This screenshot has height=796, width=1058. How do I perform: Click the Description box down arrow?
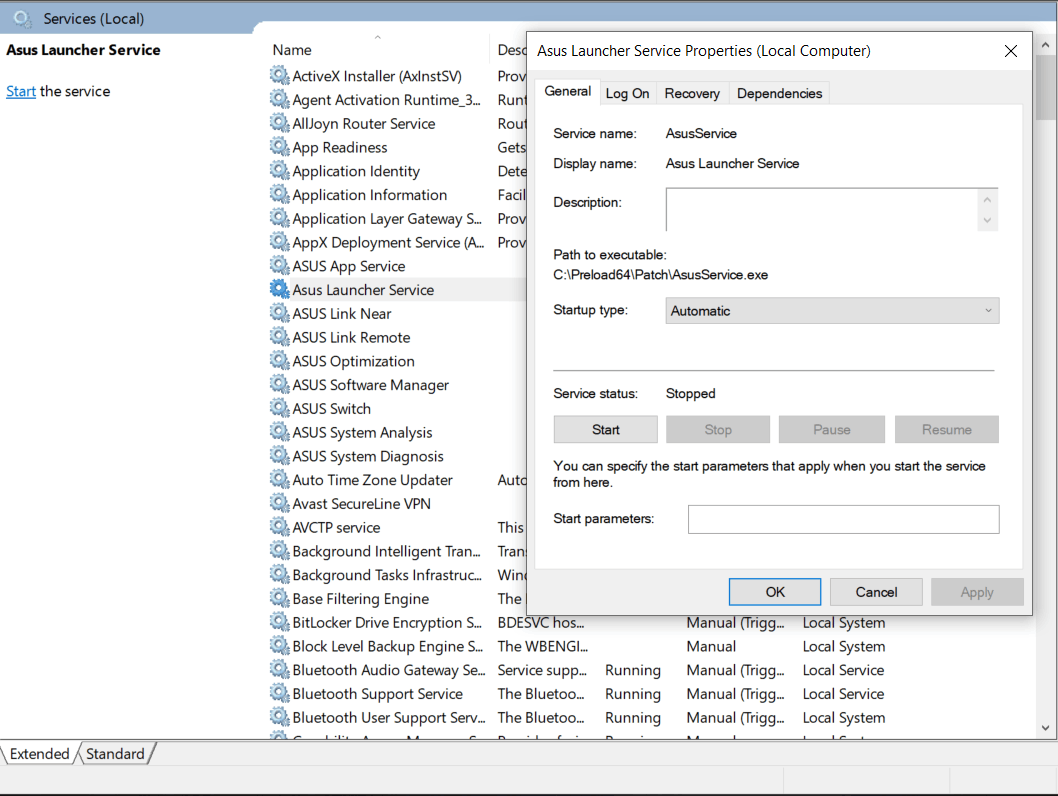coord(987,221)
